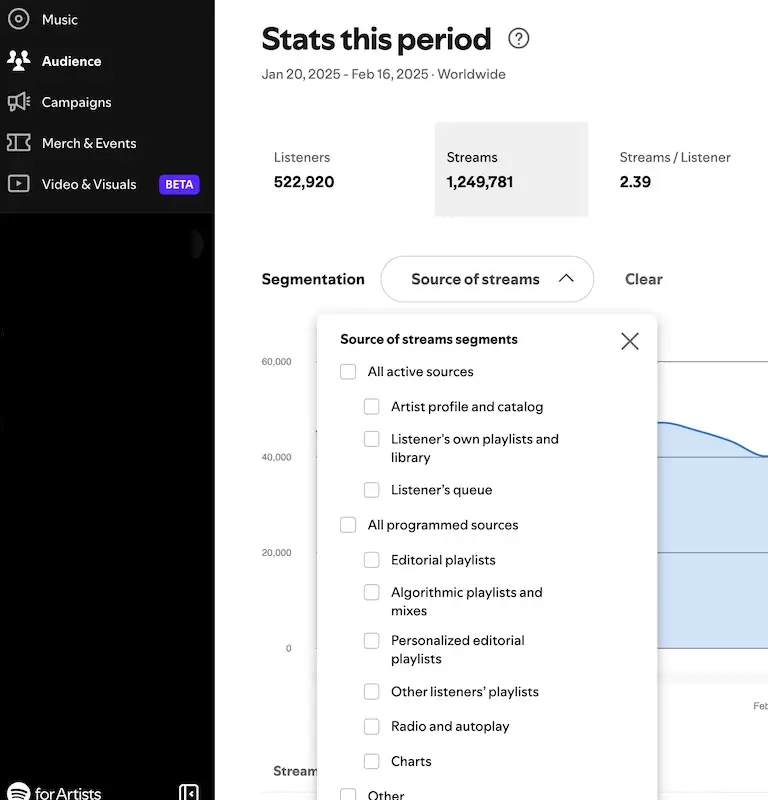Open the Stats this period help tooltip
The width and height of the screenshot is (768, 800).
tap(518, 38)
